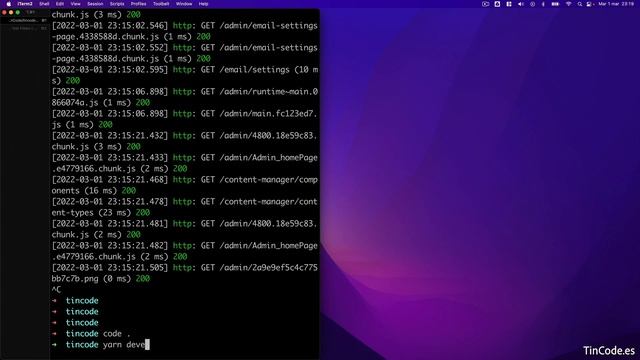Click the log line timestamped 23:15:21.432
This screenshot has height=360, width=640.
coord(184,136)
